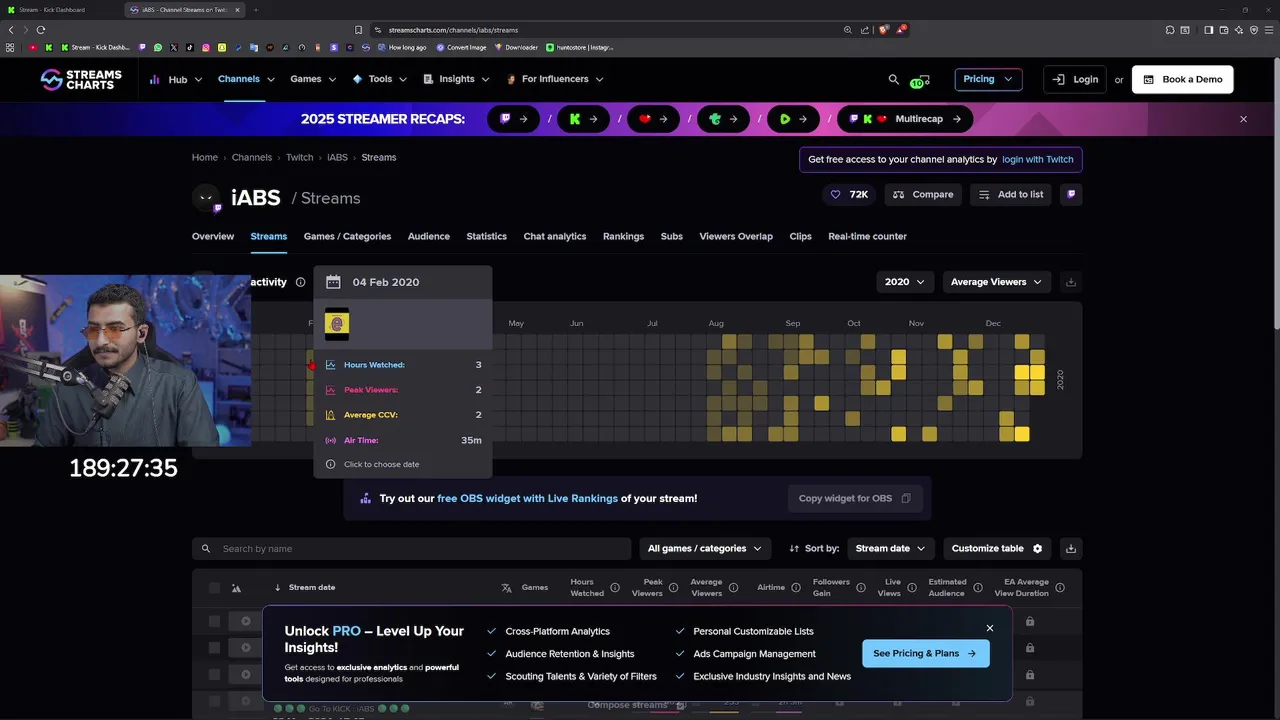This screenshot has width=1280, height=720.
Task: Click the Average Viewers column info icon
Action: [733, 588]
